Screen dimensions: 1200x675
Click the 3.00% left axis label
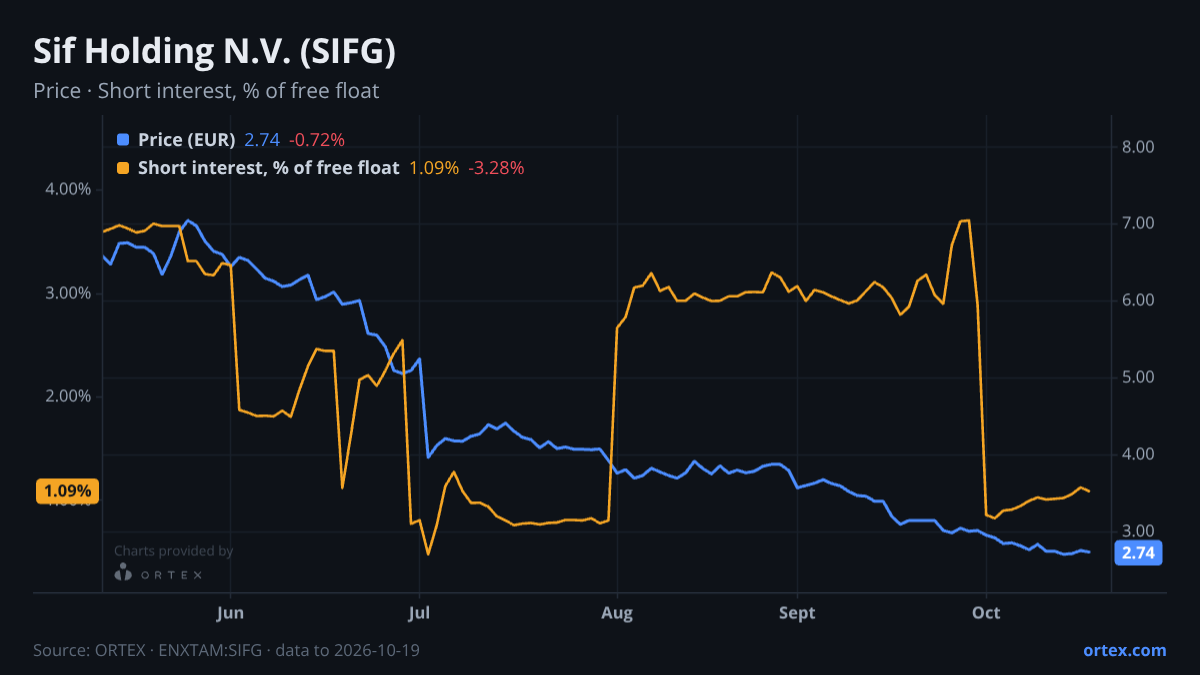(x=69, y=293)
